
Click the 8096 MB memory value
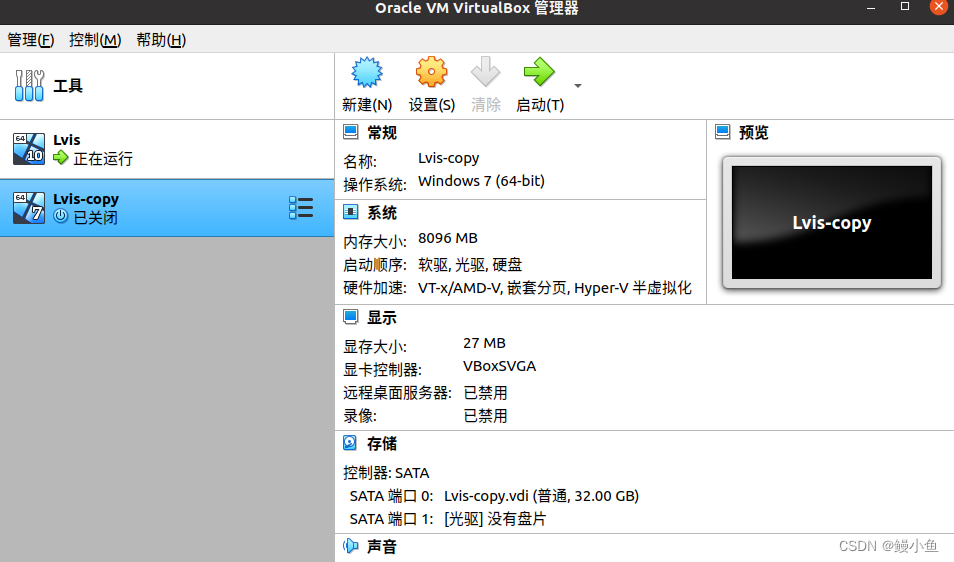point(448,238)
